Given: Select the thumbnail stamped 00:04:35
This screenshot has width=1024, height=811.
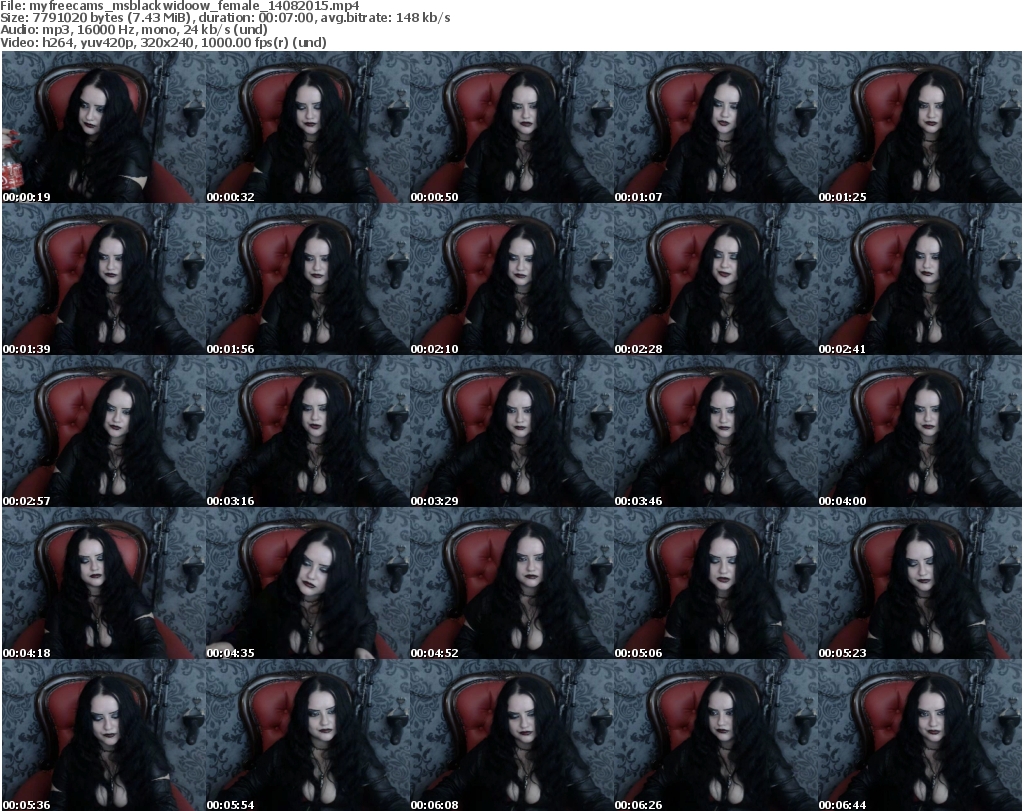Looking at the screenshot, I should 308,583.
